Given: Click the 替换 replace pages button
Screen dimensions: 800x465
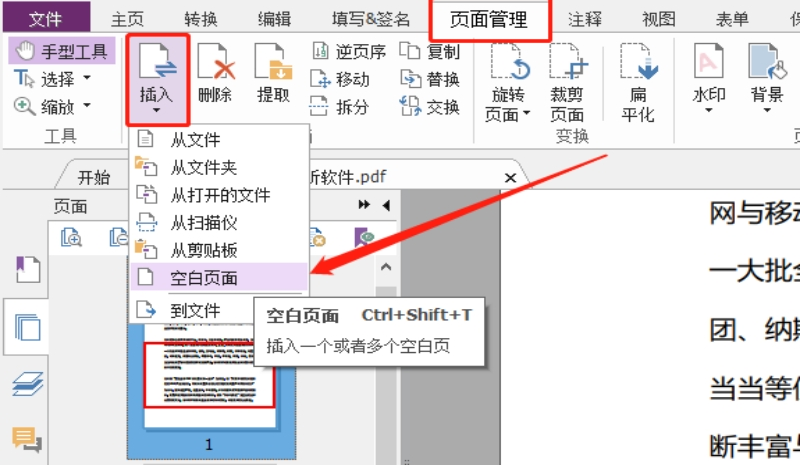Looking at the screenshot, I should tap(430, 79).
